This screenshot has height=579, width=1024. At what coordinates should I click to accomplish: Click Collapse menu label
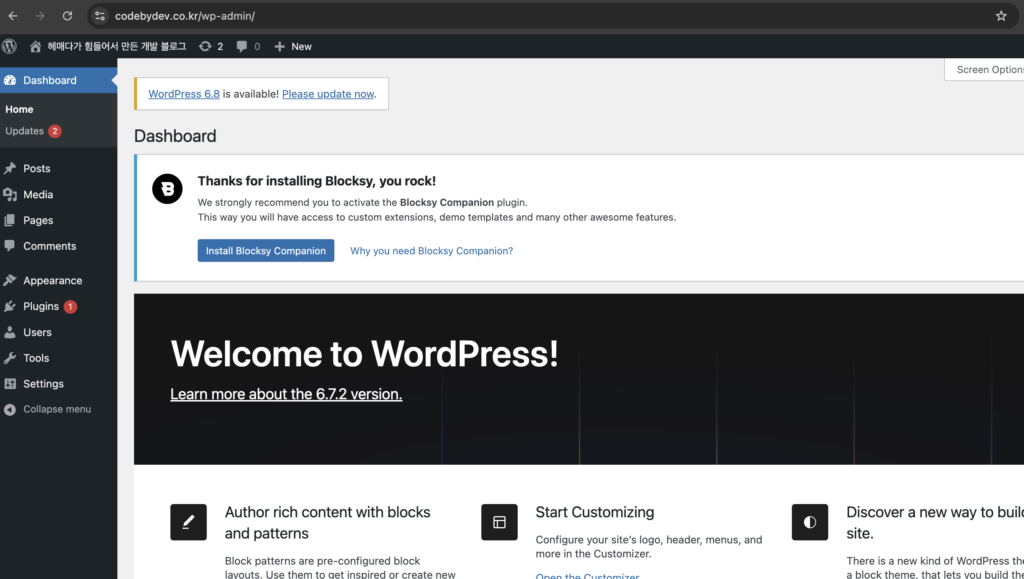tap(57, 409)
